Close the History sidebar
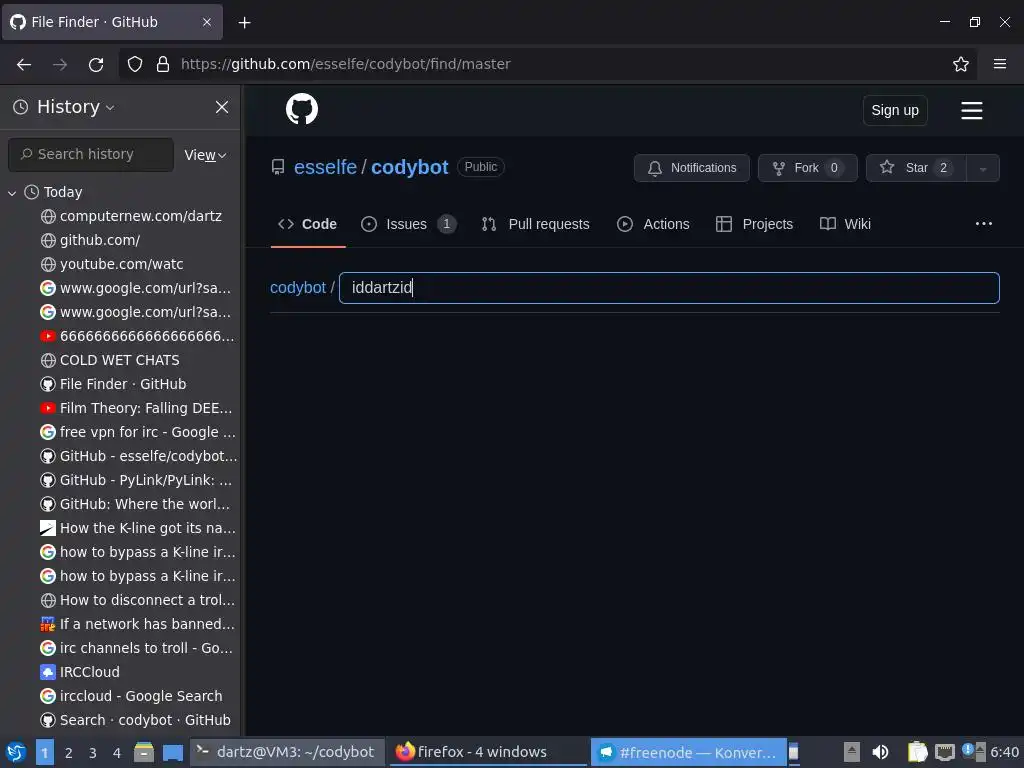This screenshot has width=1024, height=768. tap(222, 106)
